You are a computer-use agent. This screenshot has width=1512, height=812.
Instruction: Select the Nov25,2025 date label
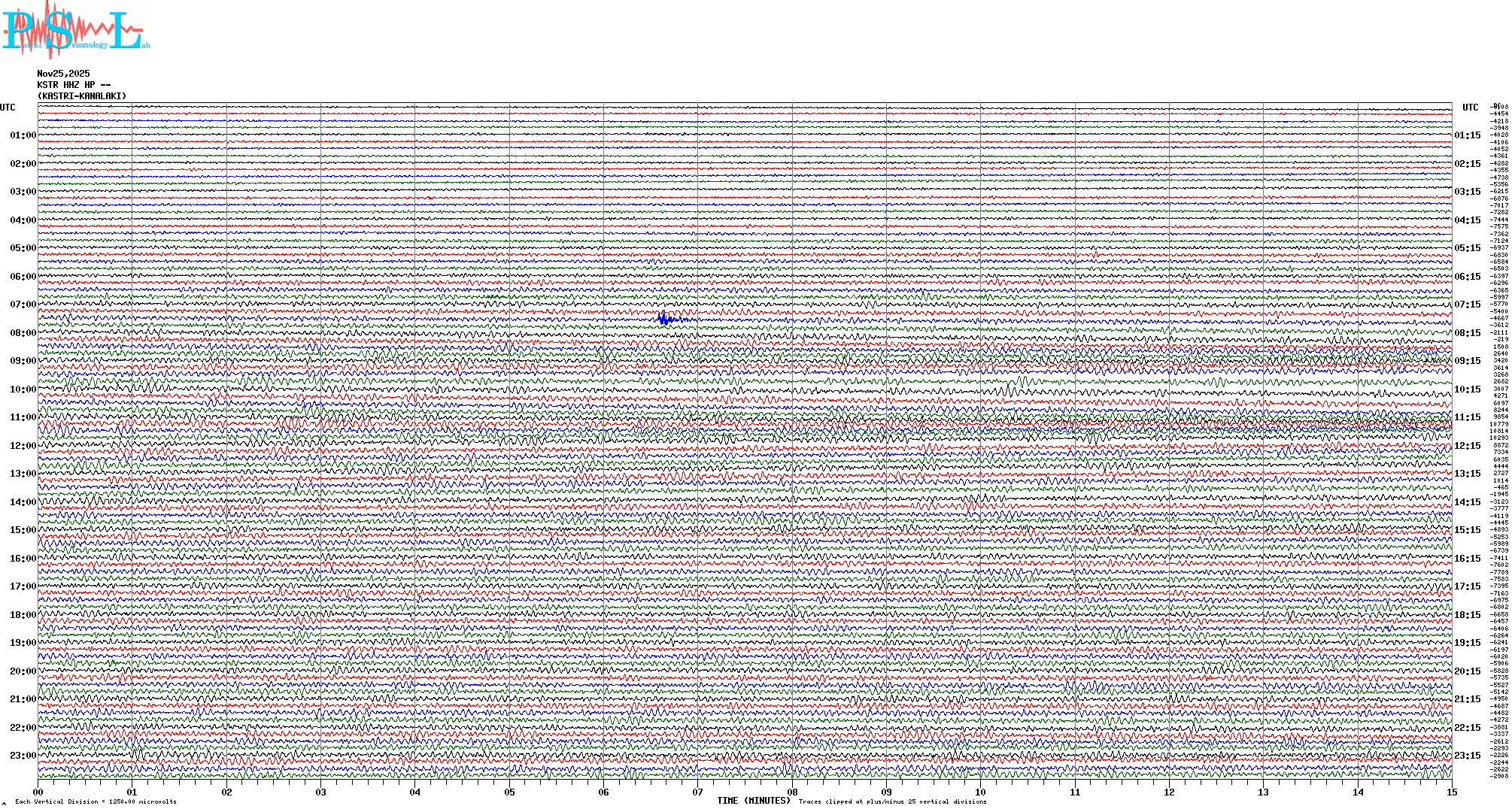(63, 74)
